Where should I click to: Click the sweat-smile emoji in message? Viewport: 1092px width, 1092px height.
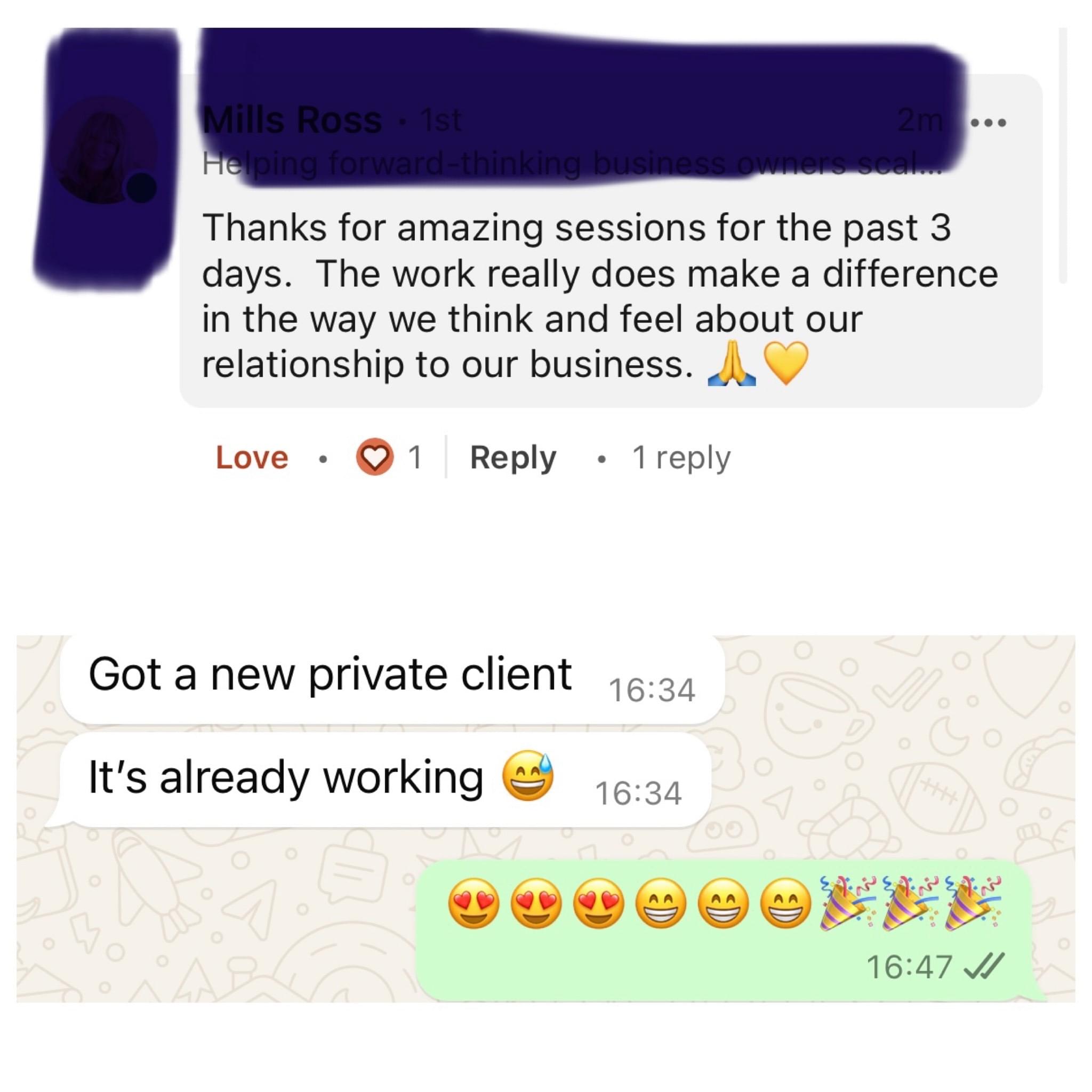tap(528, 776)
